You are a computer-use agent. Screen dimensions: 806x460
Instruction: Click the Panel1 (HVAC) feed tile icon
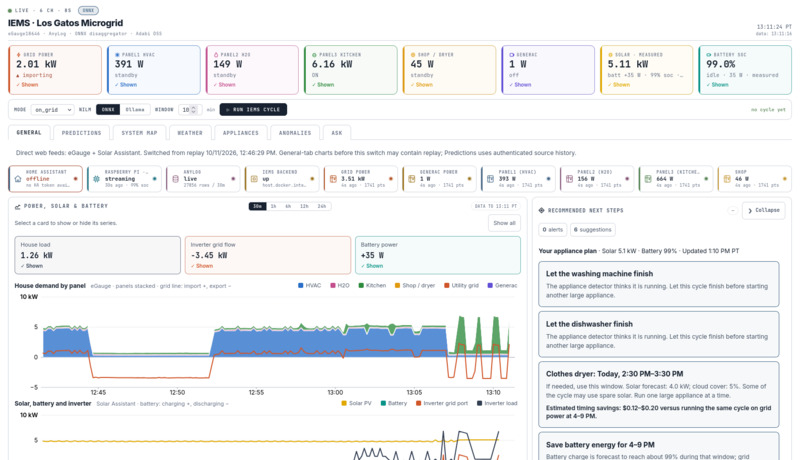pyautogui.click(x=490, y=179)
